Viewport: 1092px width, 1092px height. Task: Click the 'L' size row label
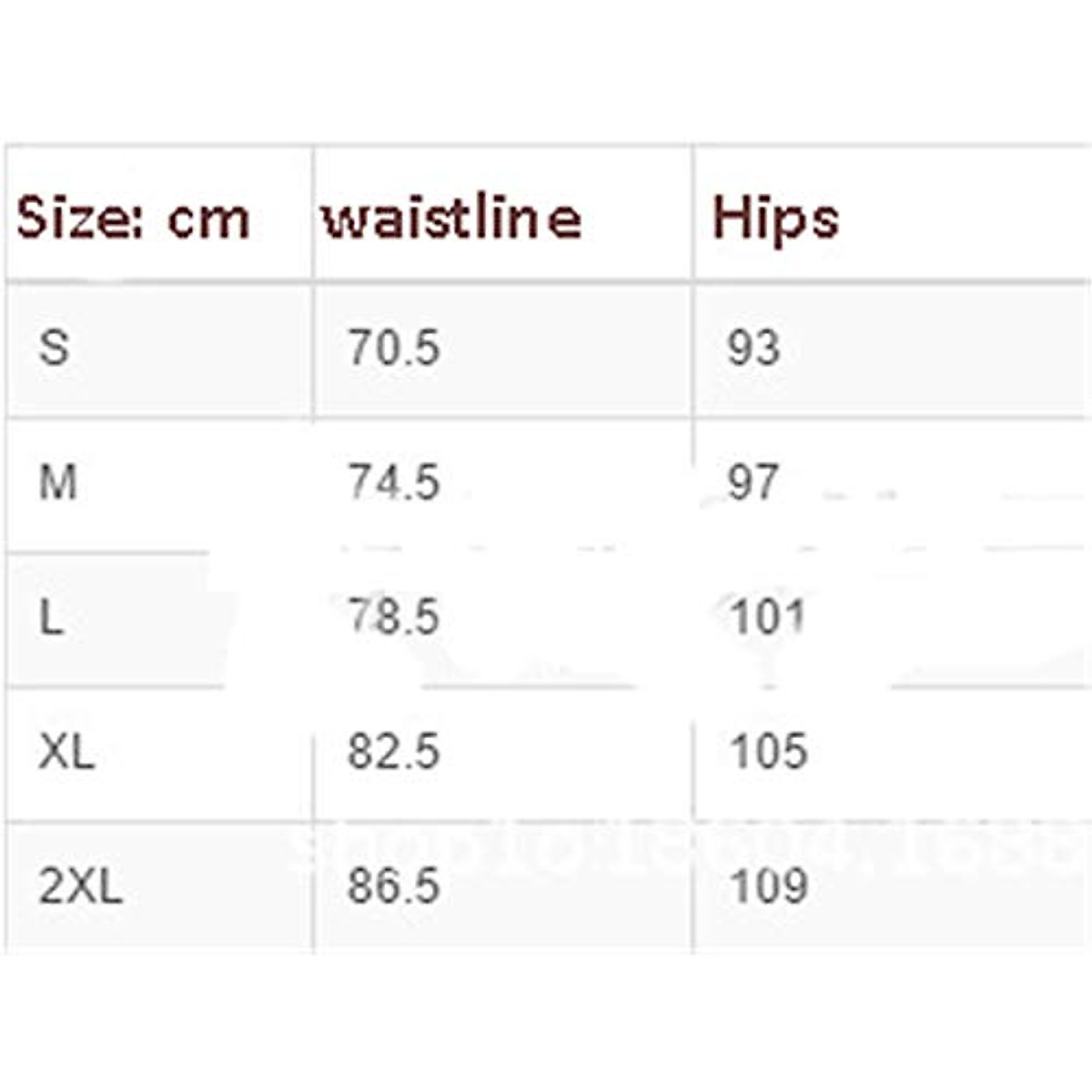[51, 618]
